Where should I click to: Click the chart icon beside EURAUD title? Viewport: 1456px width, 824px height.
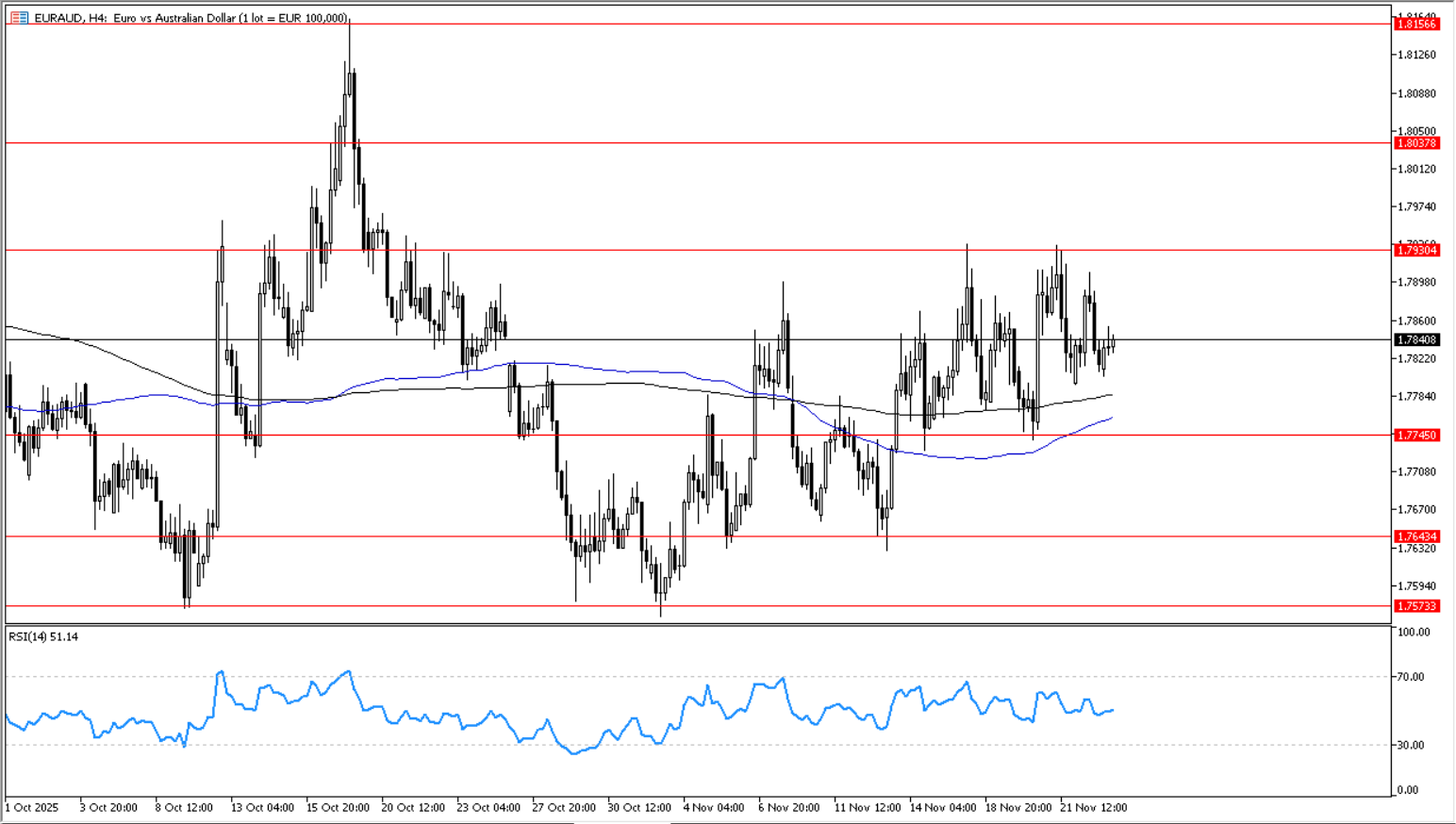[19, 18]
